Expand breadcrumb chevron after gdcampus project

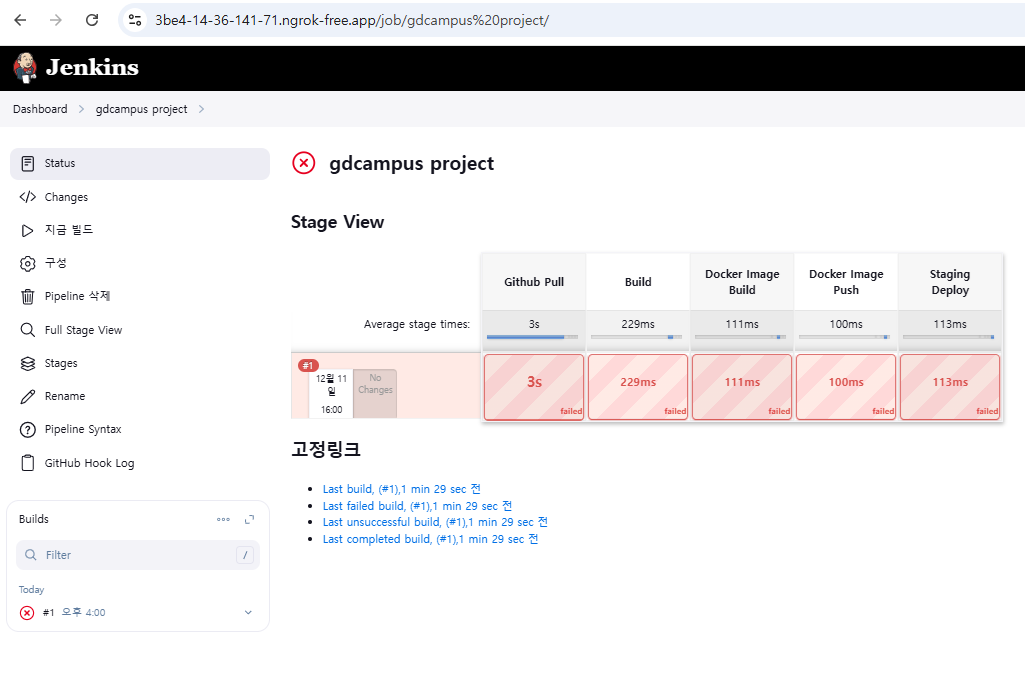(x=201, y=109)
